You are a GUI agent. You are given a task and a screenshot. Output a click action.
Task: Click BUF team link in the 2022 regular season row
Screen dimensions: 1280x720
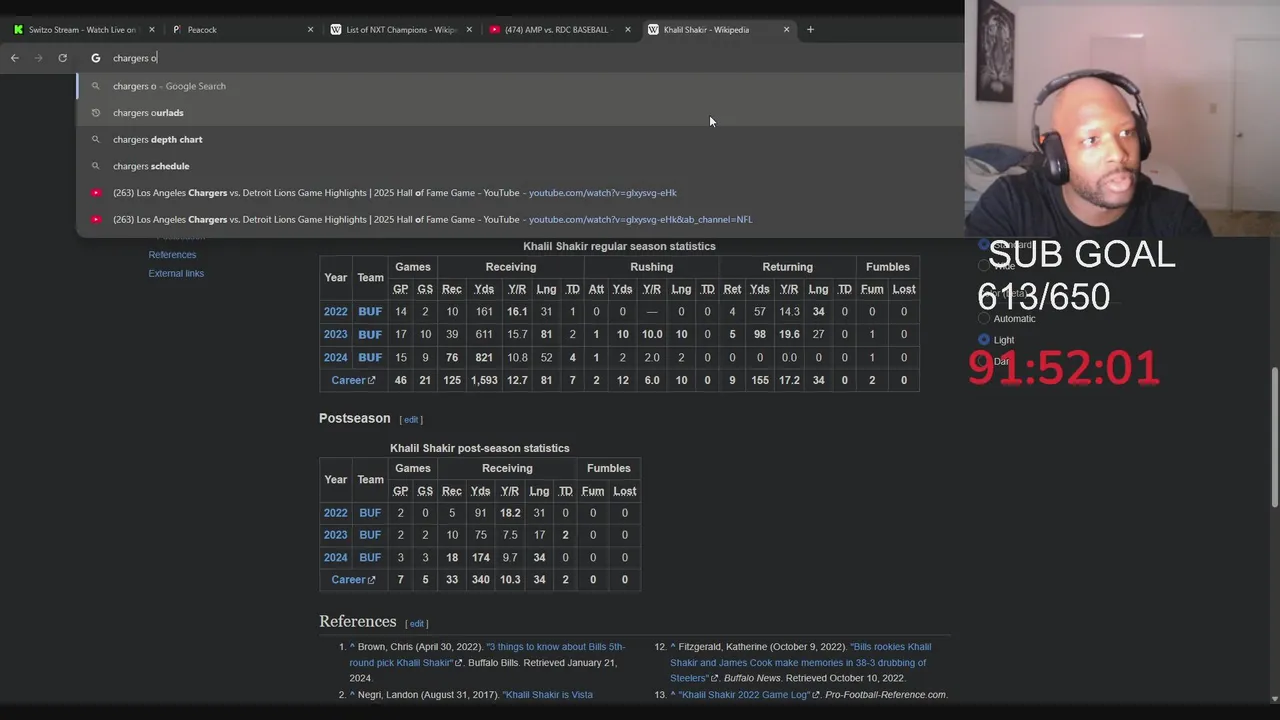[x=370, y=312]
